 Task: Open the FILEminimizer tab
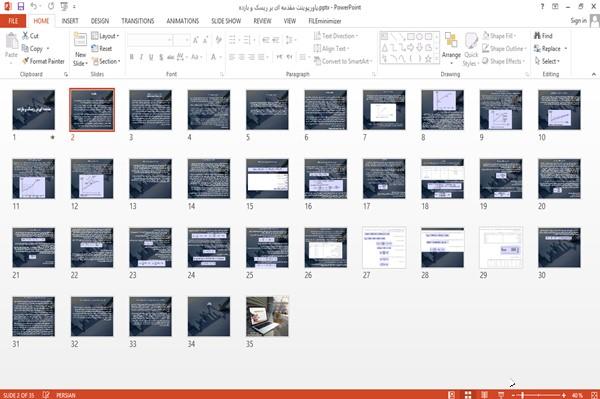tap(324, 21)
